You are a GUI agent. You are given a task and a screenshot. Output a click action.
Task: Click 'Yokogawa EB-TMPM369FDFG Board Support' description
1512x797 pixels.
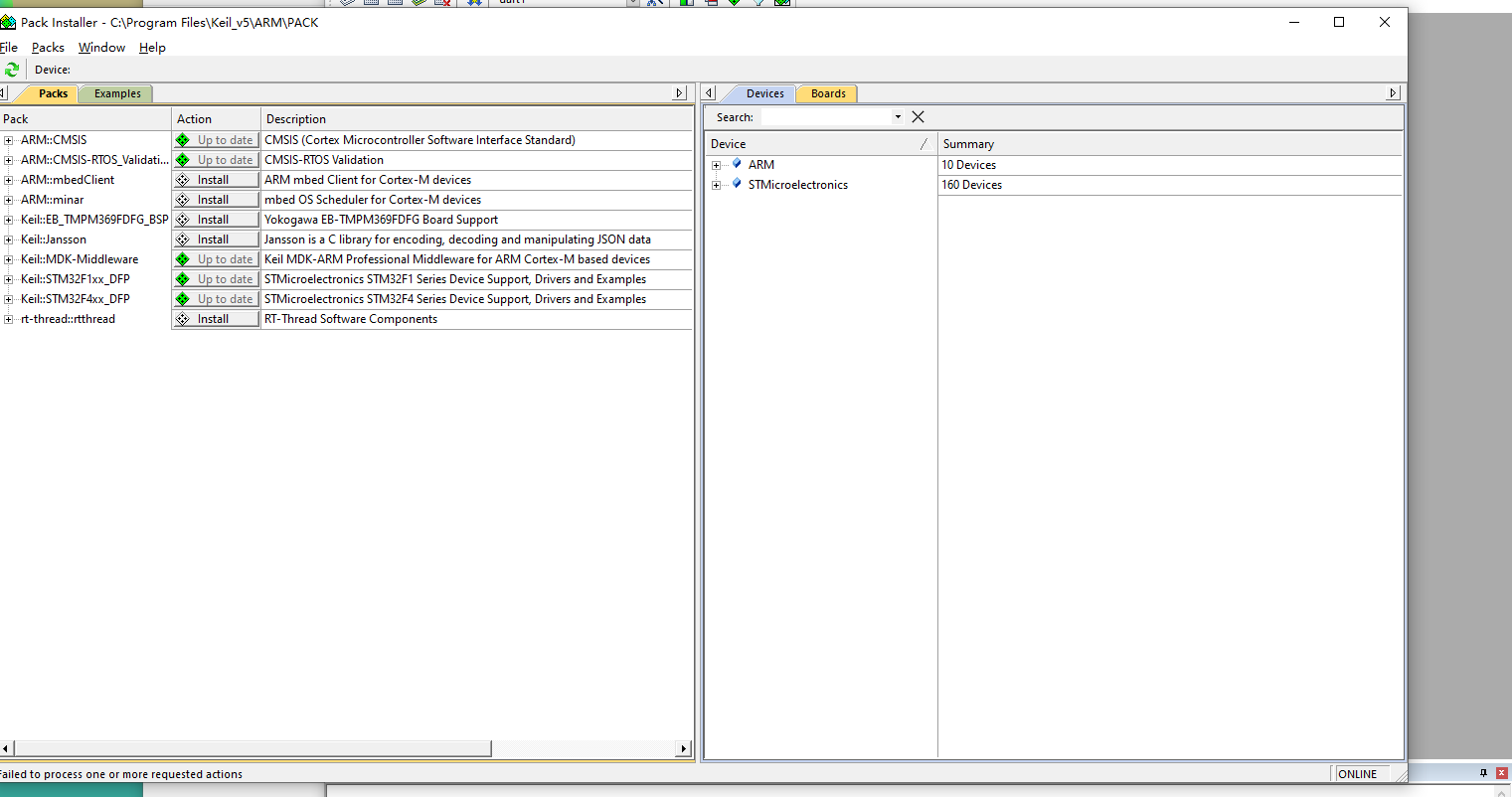[x=381, y=220]
